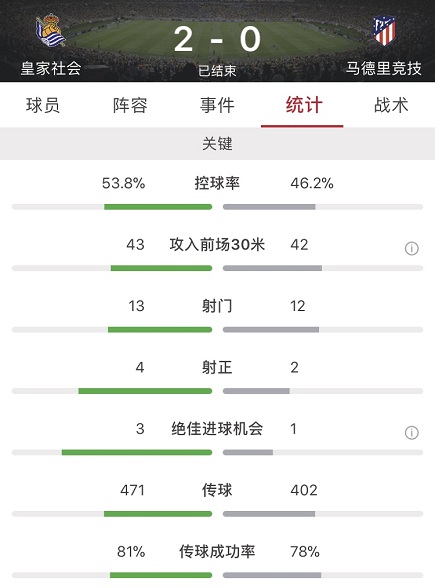Switch to the 球员 tab

point(43,105)
